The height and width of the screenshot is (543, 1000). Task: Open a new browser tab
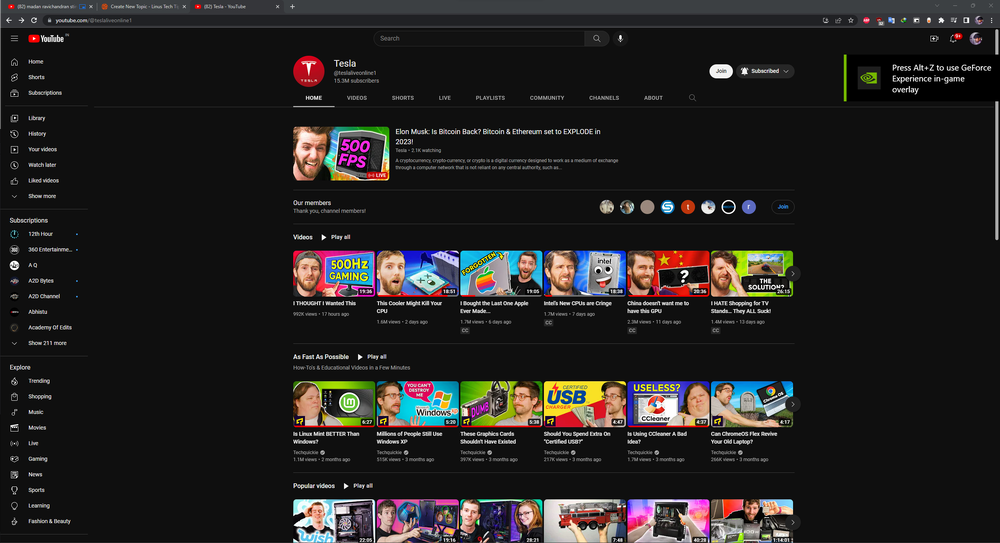pos(292,6)
